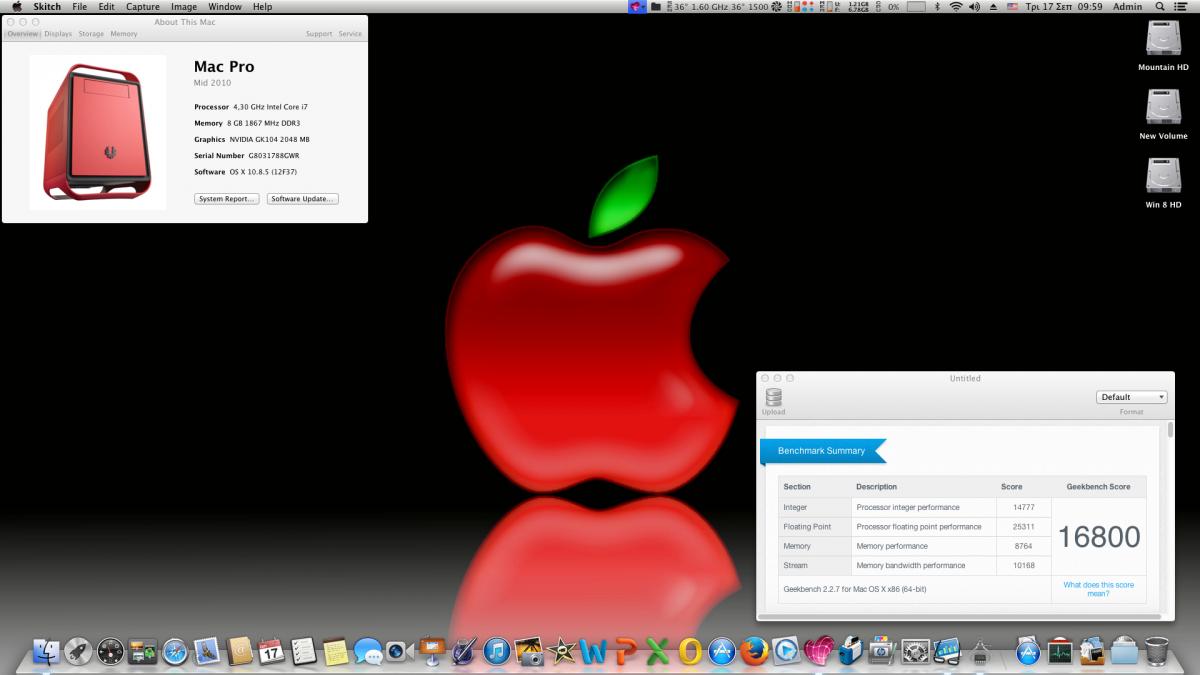The height and width of the screenshot is (675, 1200).
Task: Open Contacts address book in the Dock
Action: click(x=239, y=652)
